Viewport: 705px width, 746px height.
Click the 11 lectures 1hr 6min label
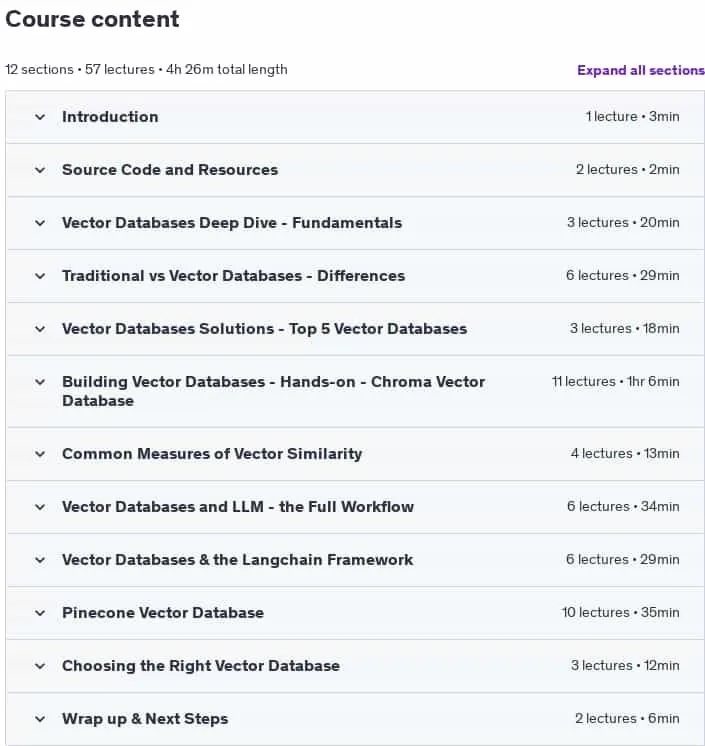click(616, 382)
